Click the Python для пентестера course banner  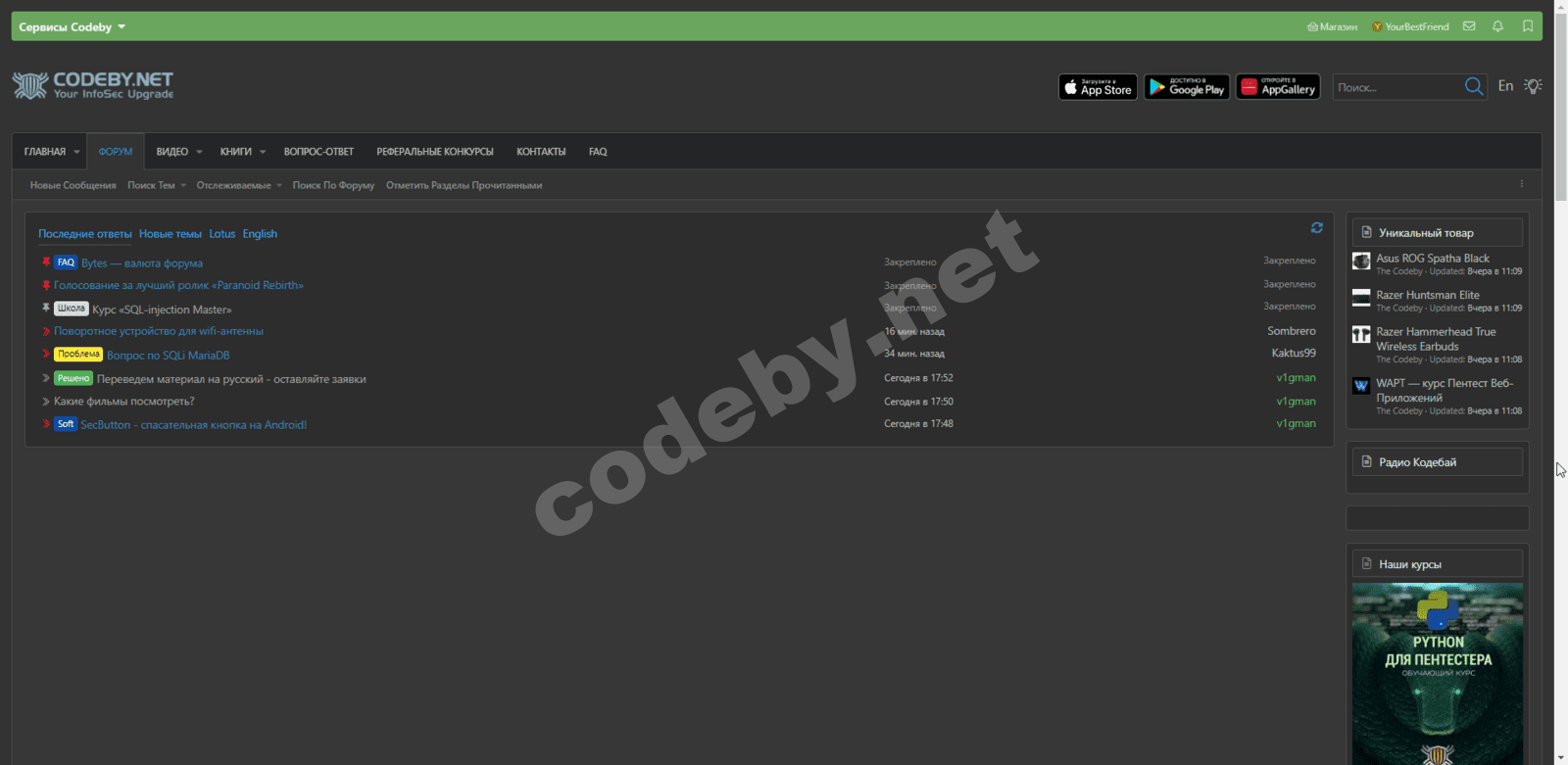click(1437, 674)
